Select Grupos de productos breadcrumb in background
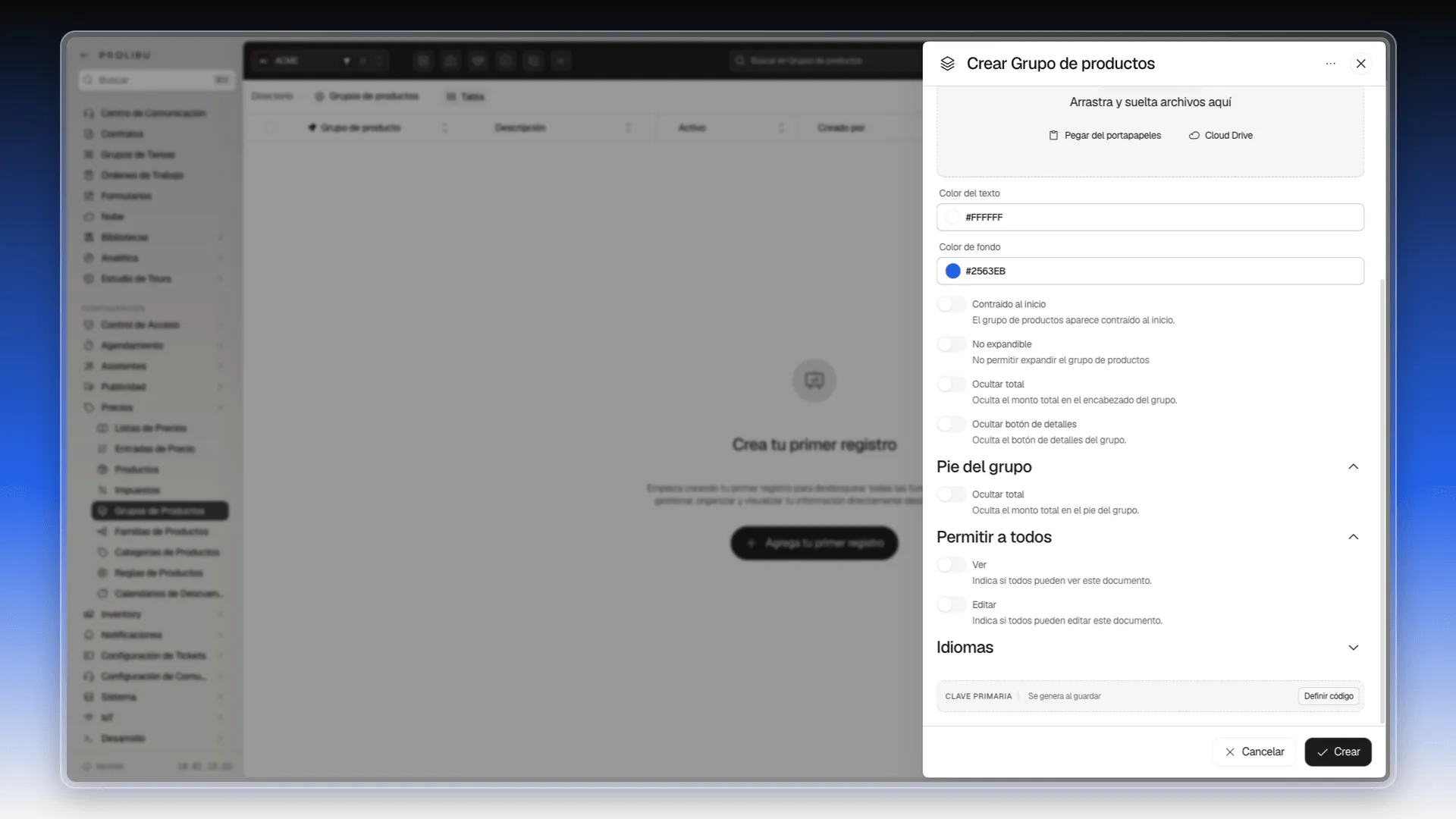 367,96
